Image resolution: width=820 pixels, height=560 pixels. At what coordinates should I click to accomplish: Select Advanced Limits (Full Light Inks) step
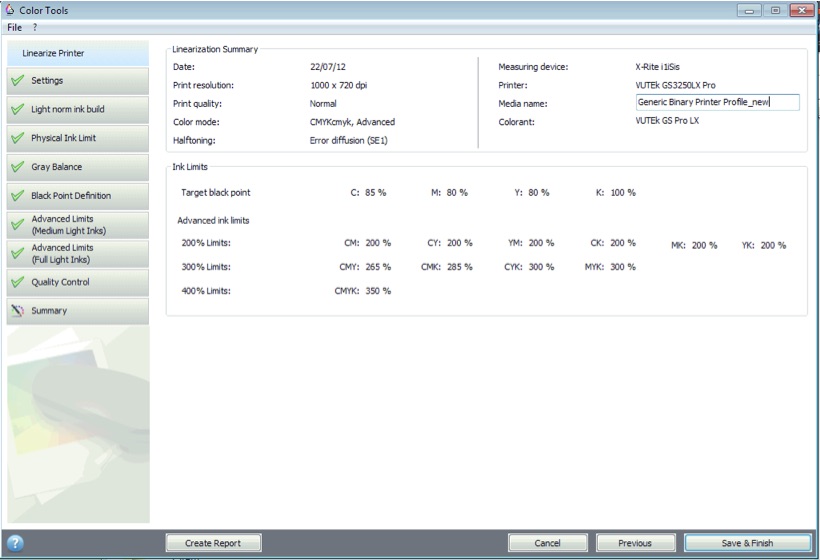click(77, 254)
